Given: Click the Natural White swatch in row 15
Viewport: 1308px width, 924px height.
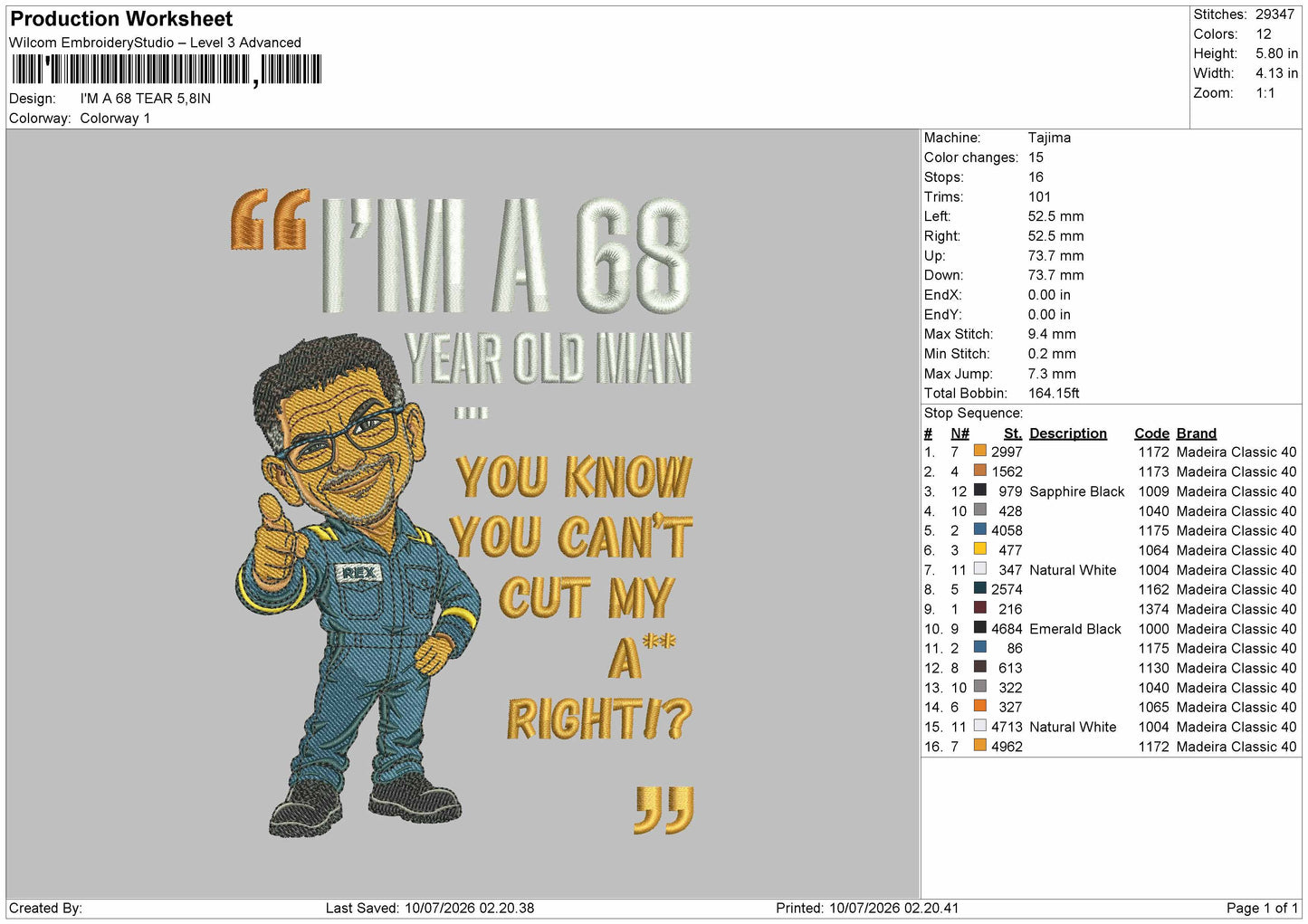Looking at the screenshot, I should pos(979,726).
